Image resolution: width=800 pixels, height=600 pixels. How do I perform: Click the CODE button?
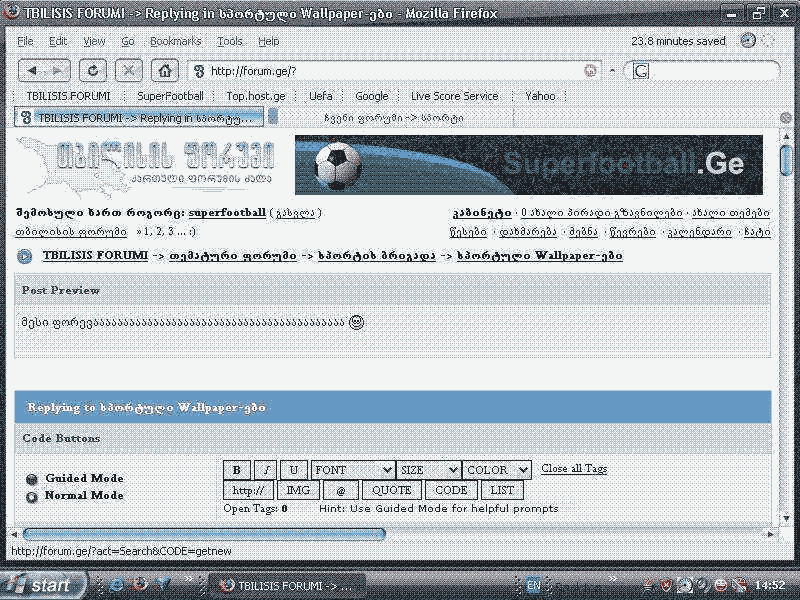451,490
